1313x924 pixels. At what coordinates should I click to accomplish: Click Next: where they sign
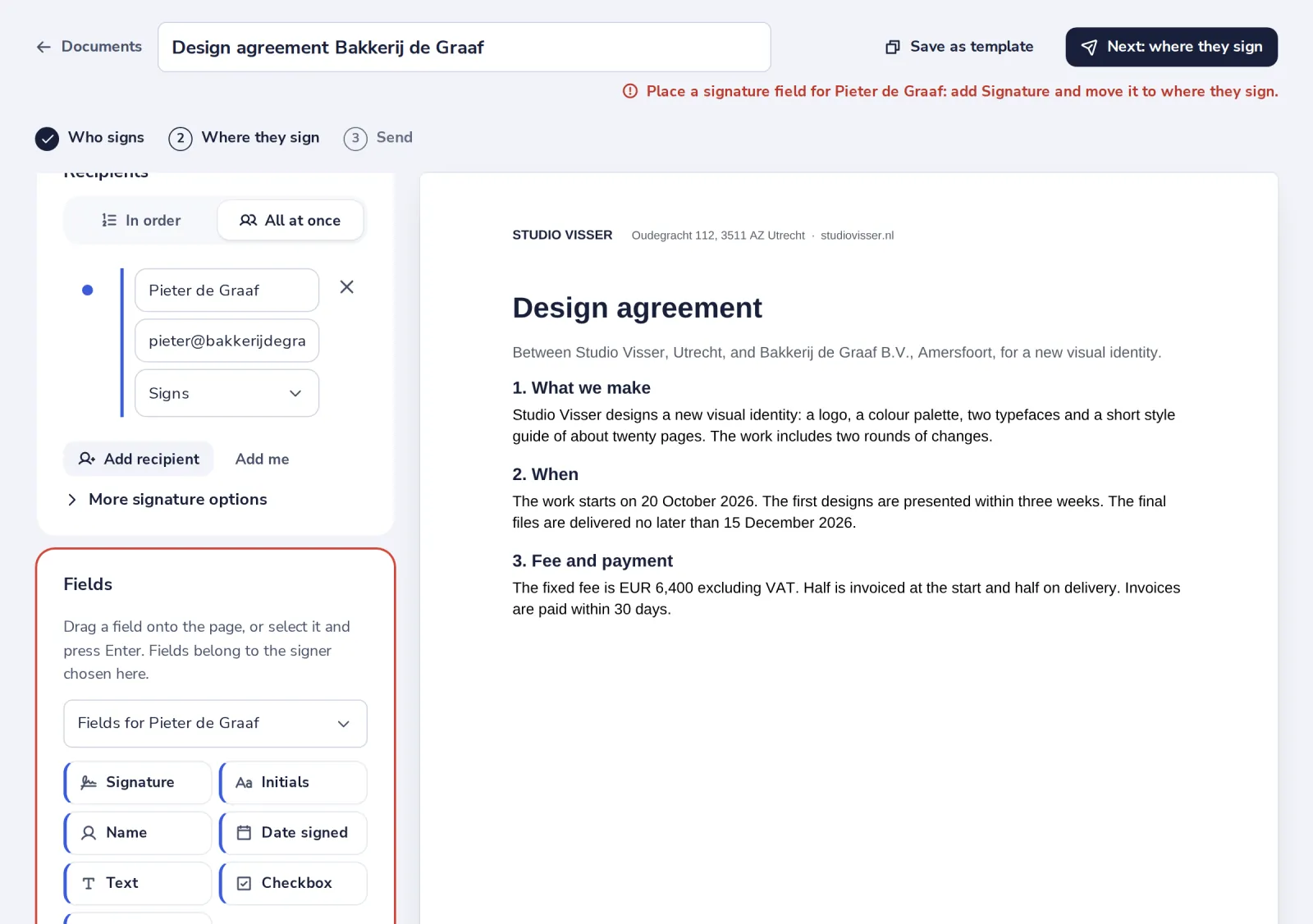pos(1171,47)
